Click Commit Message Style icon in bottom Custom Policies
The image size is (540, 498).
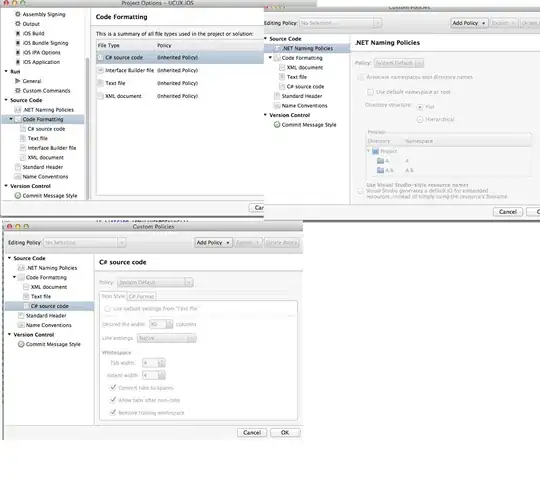tap(21, 344)
